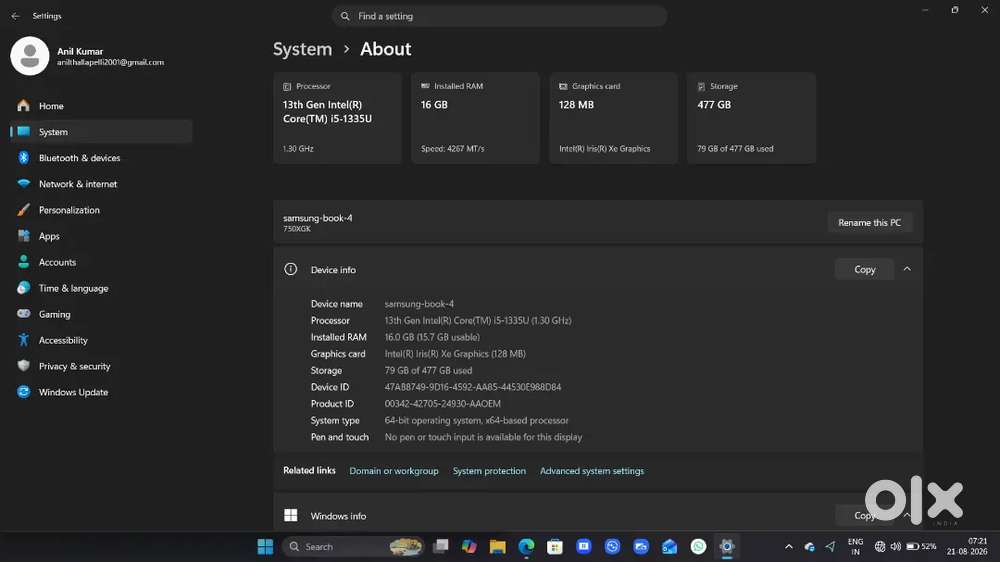1000x562 pixels.
Task: Open System protection link
Action: click(489, 471)
